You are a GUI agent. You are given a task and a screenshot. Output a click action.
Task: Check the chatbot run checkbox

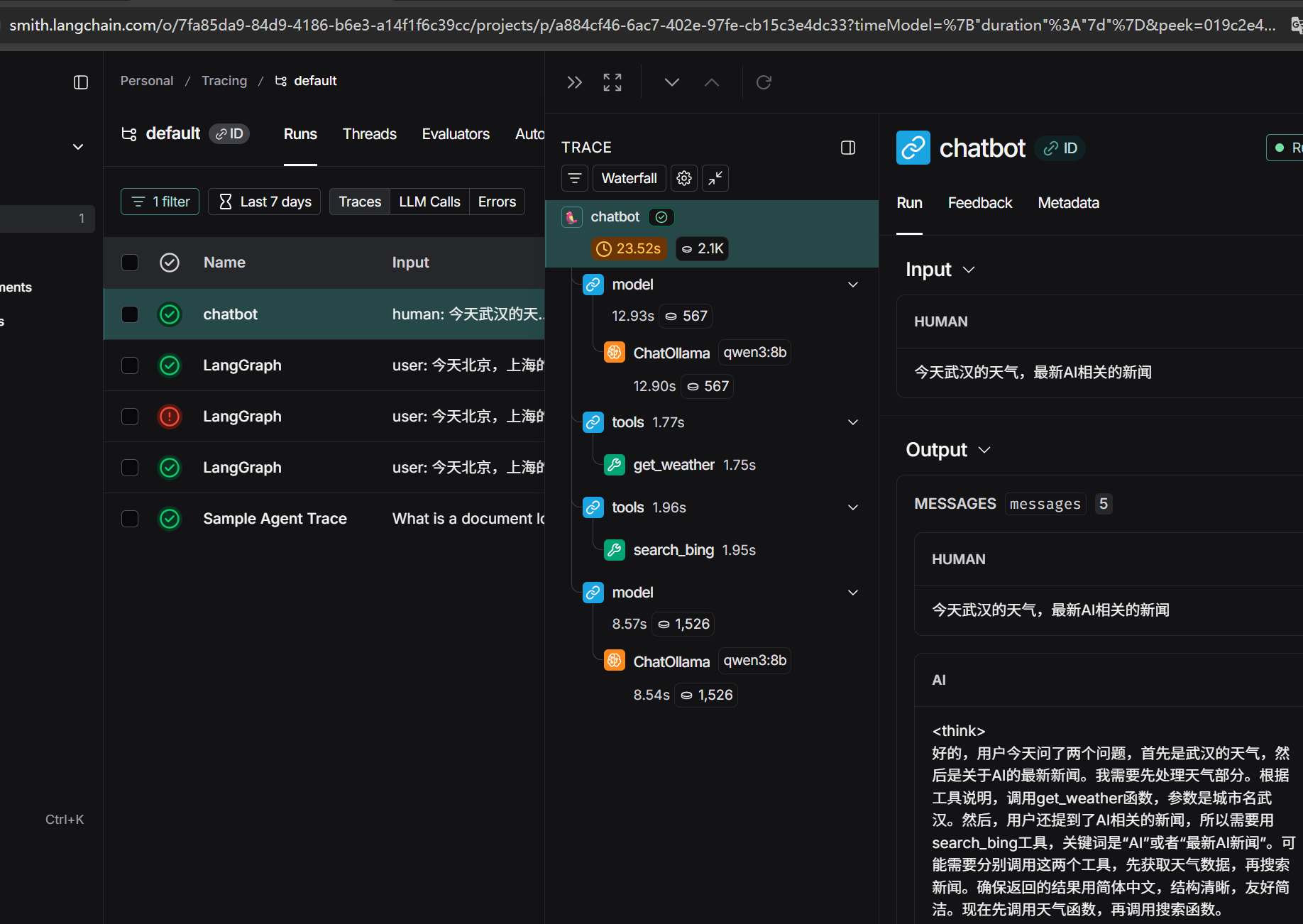(130, 314)
